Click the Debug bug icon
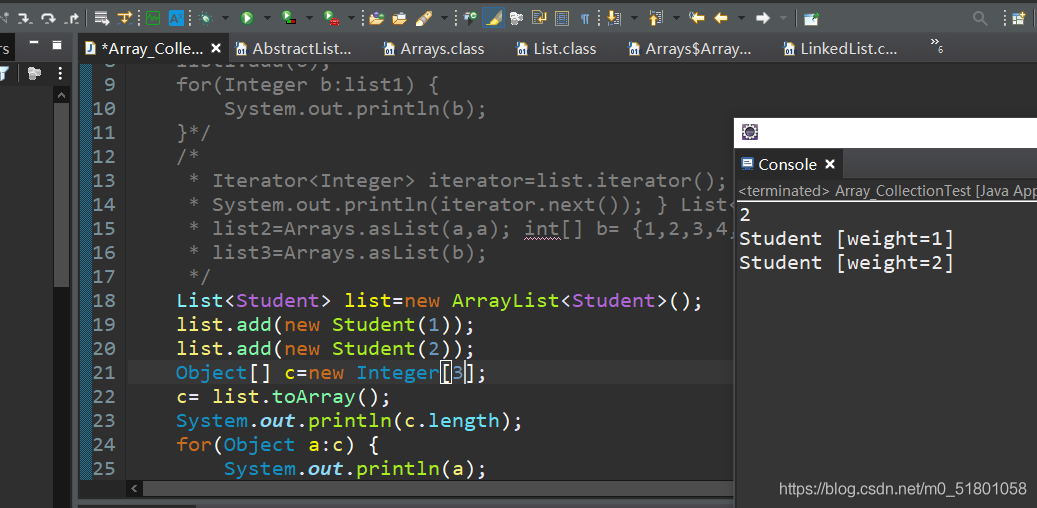This screenshot has height=508, width=1037. point(205,18)
